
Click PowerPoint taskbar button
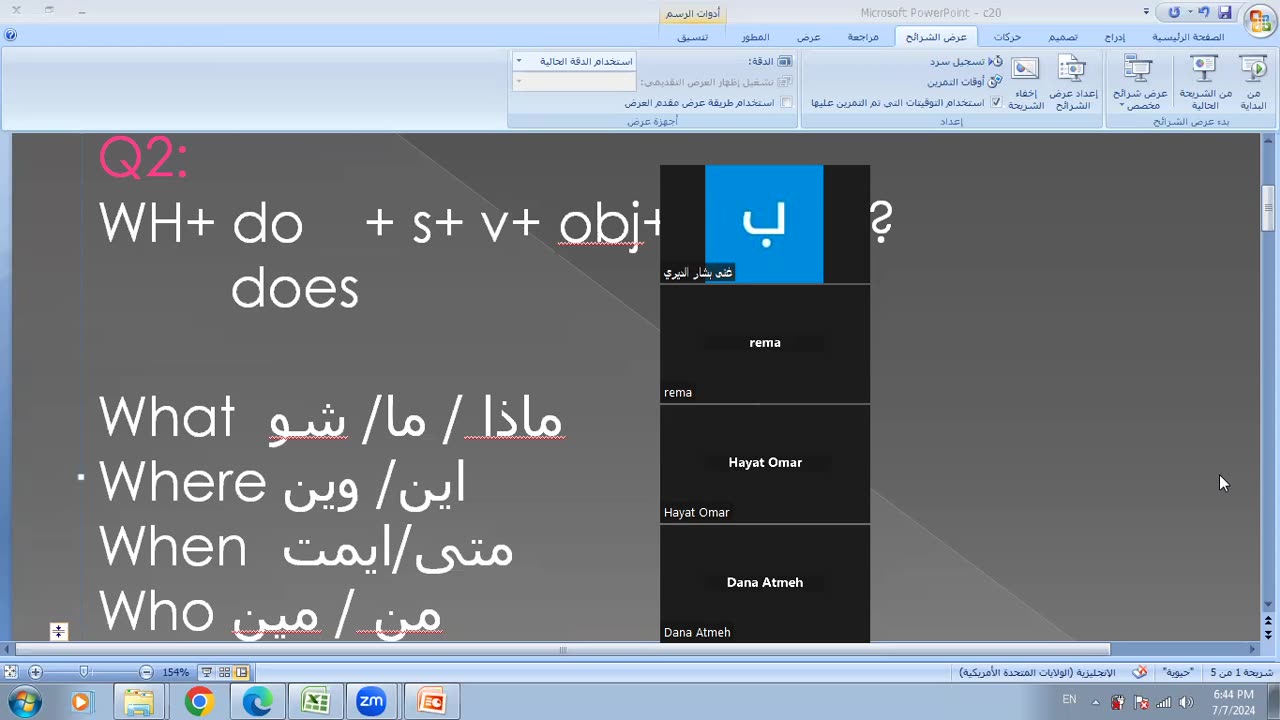431,702
